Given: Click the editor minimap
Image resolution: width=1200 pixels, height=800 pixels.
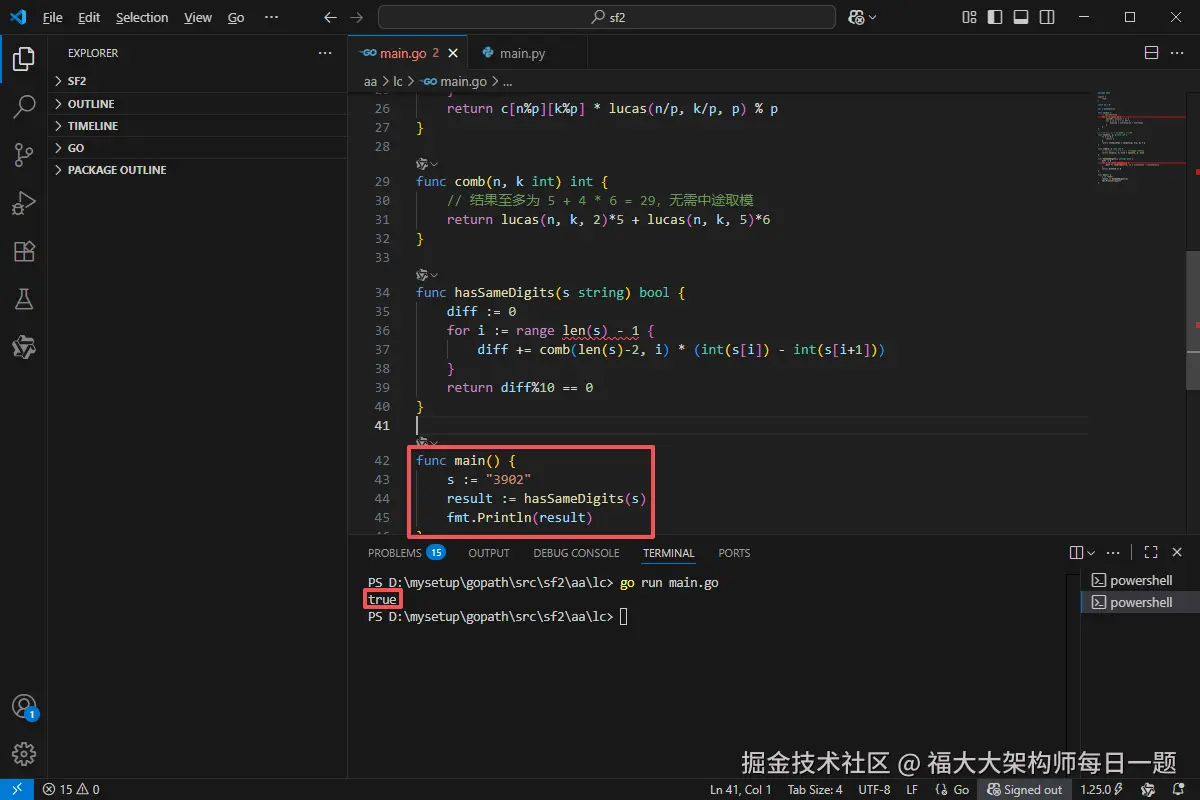Looking at the screenshot, I should (1140, 140).
